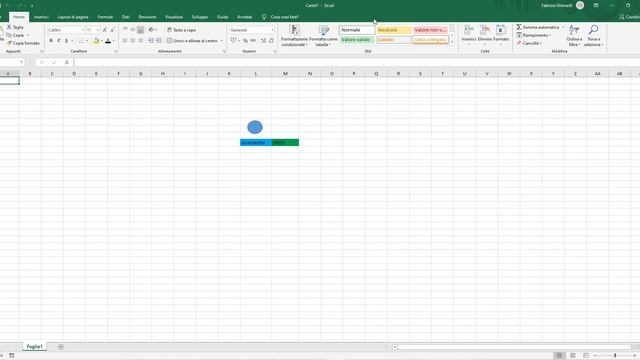Apply the percent style icon

[x=245, y=41]
